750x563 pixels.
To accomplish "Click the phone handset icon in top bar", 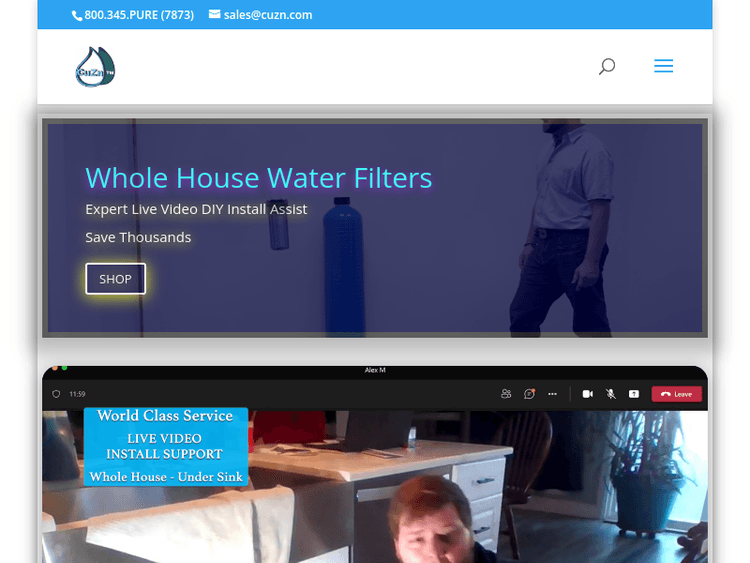I will click(x=77, y=15).
